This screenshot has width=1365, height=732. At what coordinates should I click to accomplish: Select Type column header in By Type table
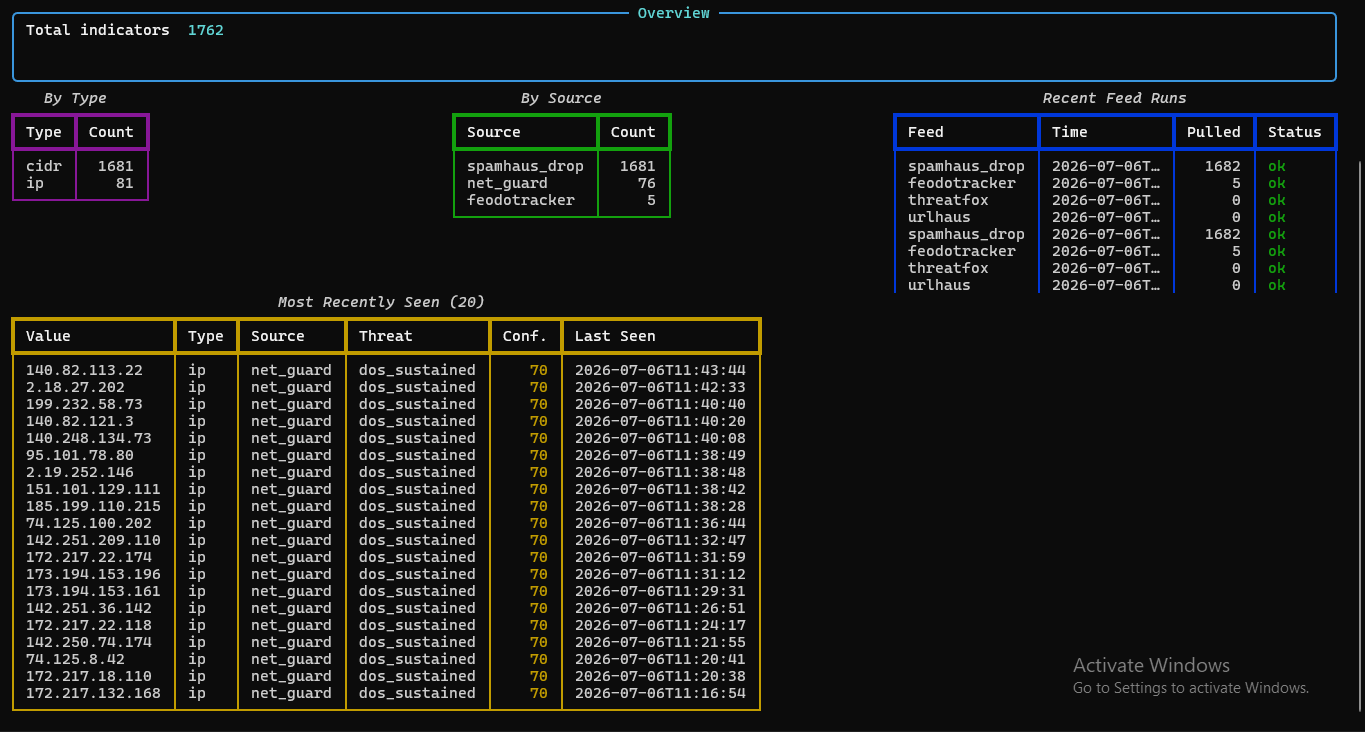(44, 132)
